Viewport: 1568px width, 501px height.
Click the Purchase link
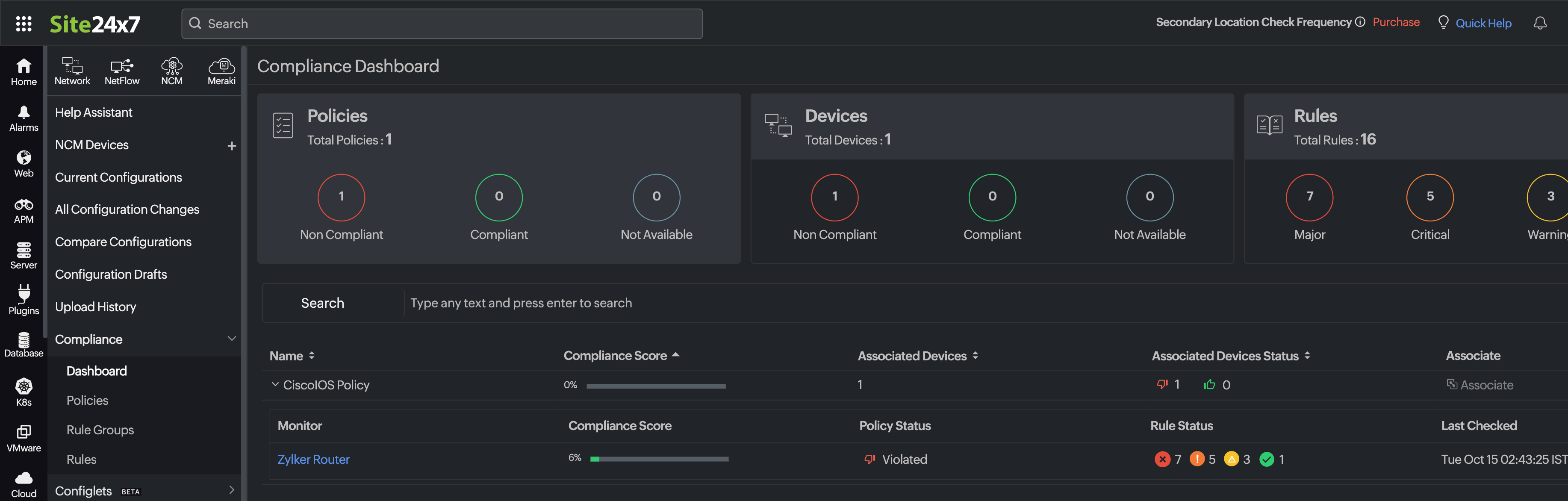tap(1396, 22)
